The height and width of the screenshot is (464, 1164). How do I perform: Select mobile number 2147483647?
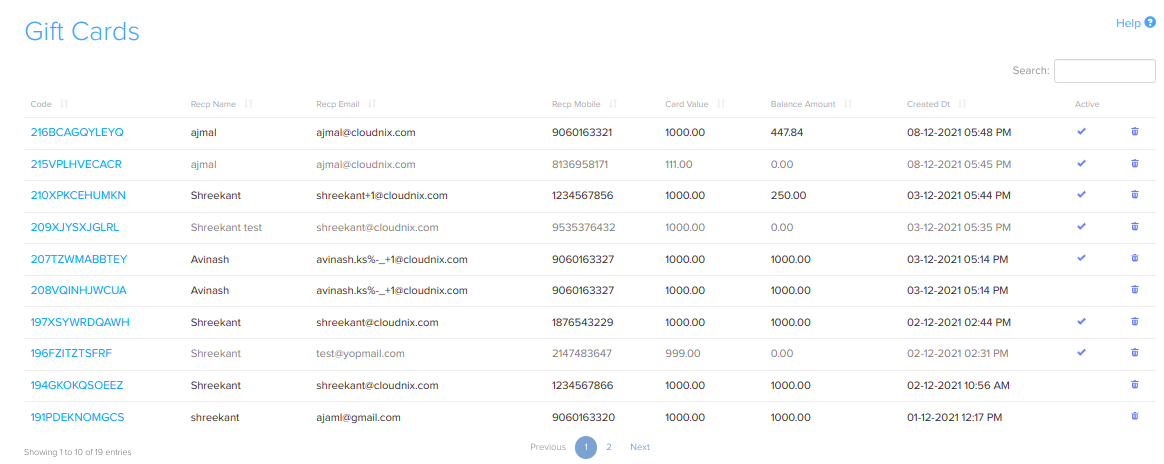click(582, 353)
